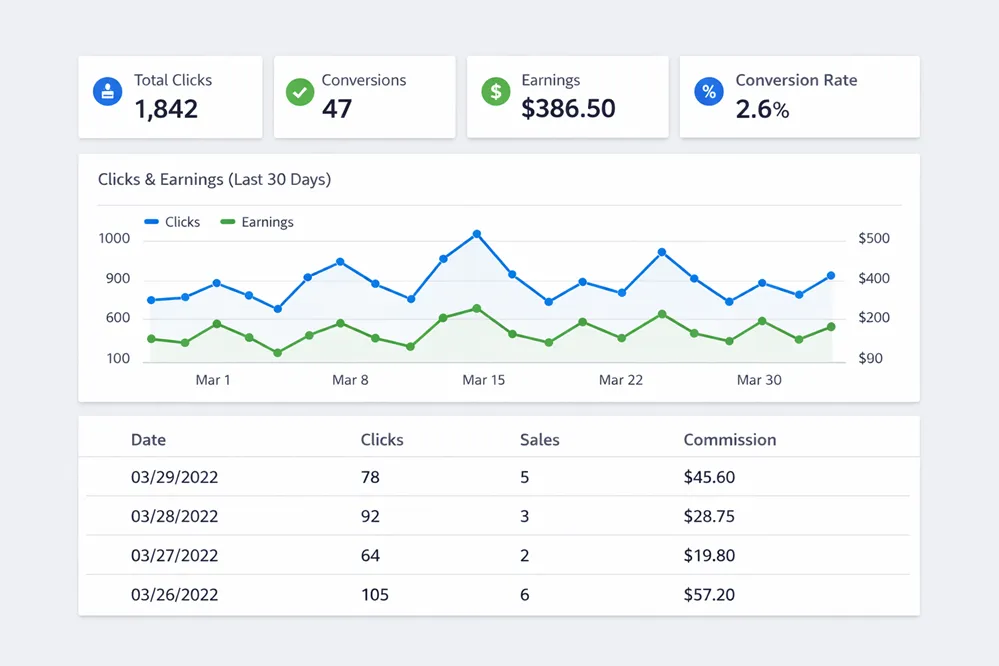The image size is (999, 666).
Task: Click the Earnings stat card
Action: tap(567, 96)
